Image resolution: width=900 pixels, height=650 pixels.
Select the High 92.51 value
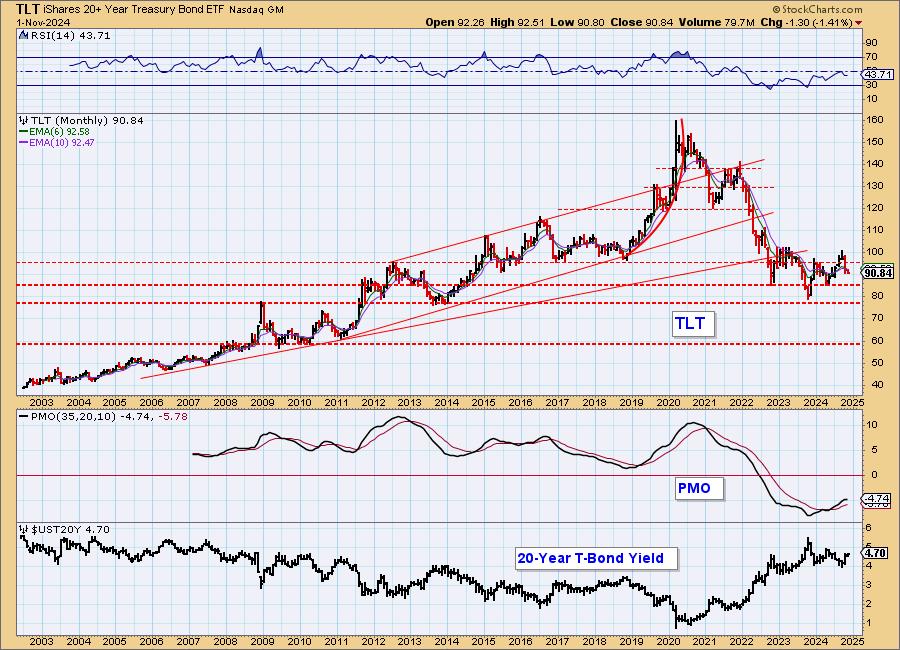(517, 22)
